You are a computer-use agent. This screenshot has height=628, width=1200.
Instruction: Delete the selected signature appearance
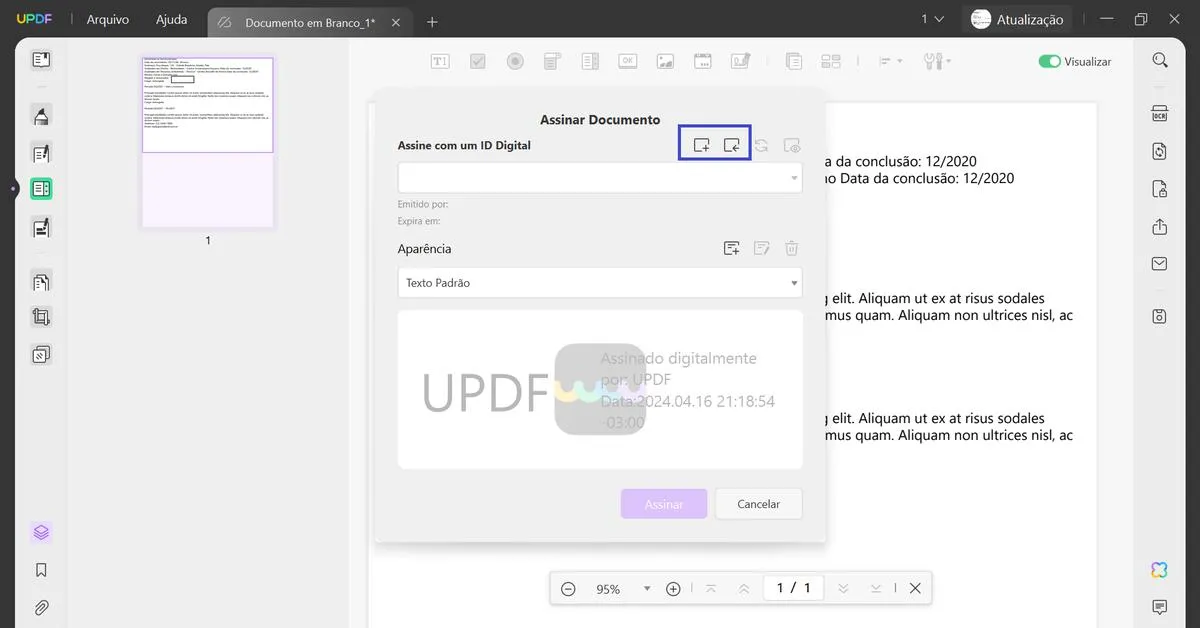(791, 249)
